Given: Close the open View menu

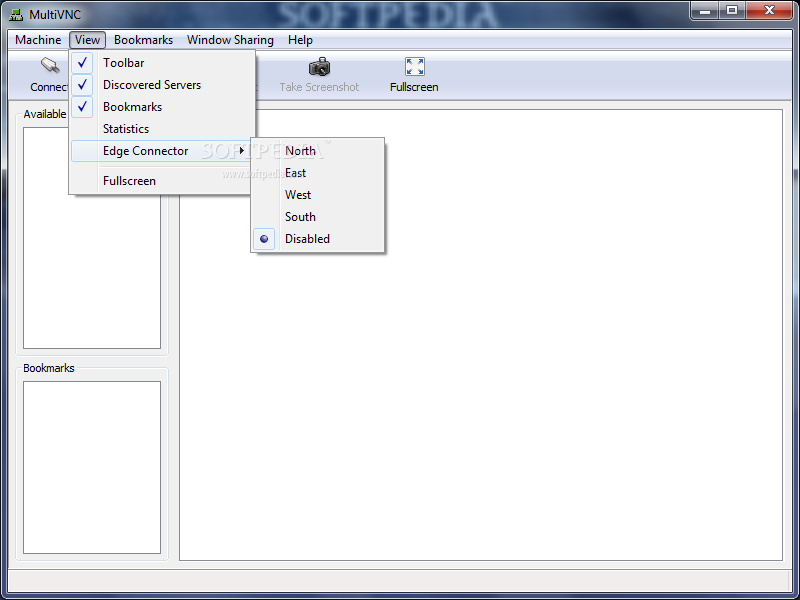Looking at the screenshot, I should (87, 40).
